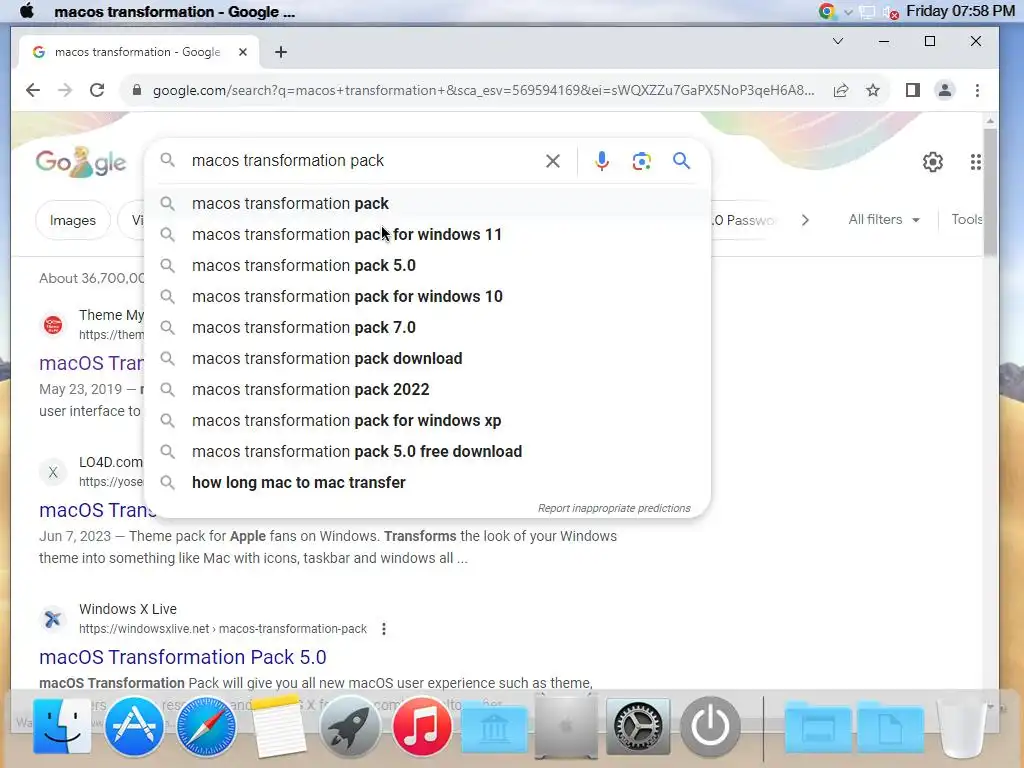This screenshot has width=1024, height=768.
Task: Choose suggestion how long mac to mac transfer
Action: coord(427,483)
